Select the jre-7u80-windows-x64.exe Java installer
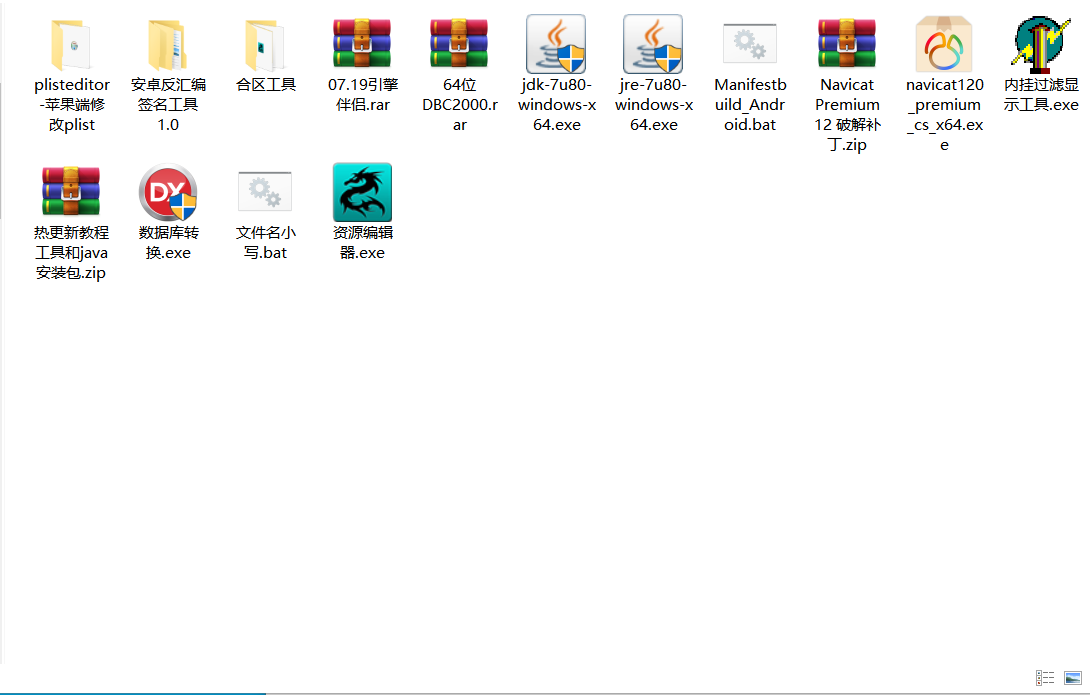This screenshot has width=1090, height=695. point(653,45)
